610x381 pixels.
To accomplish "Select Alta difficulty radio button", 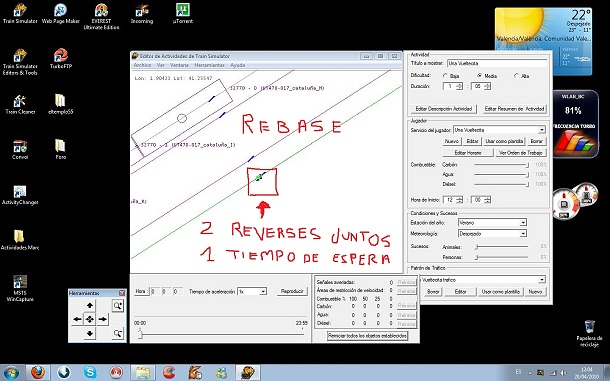I will (x=517, y=75).
